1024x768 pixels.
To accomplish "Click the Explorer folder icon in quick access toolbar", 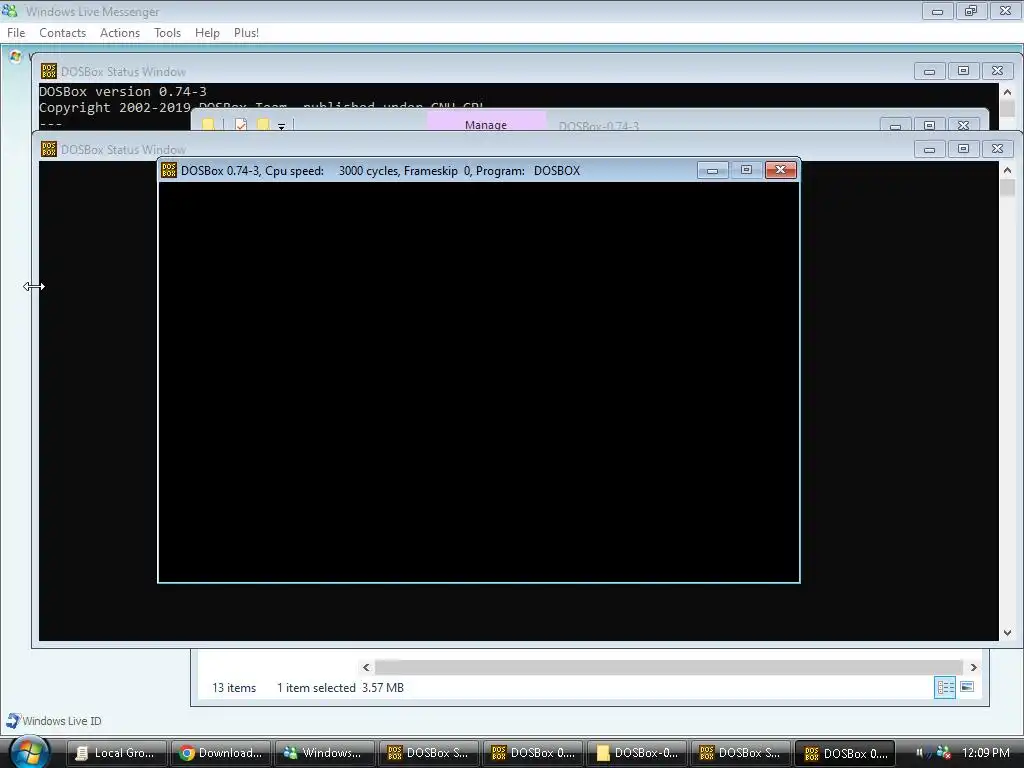I will tap(208, 124).
